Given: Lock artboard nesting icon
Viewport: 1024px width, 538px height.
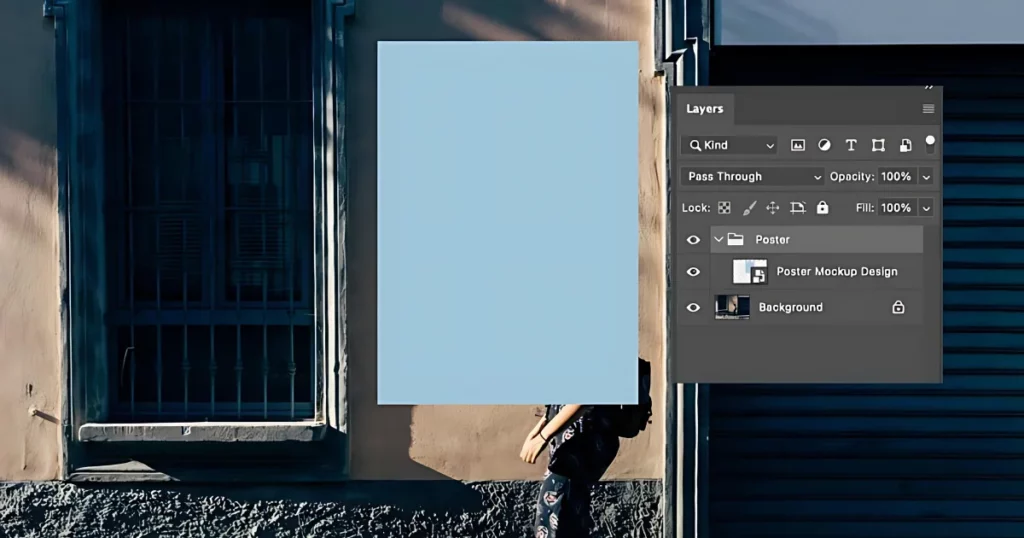Looking at the screenshot, I should [x=797, y=208].
